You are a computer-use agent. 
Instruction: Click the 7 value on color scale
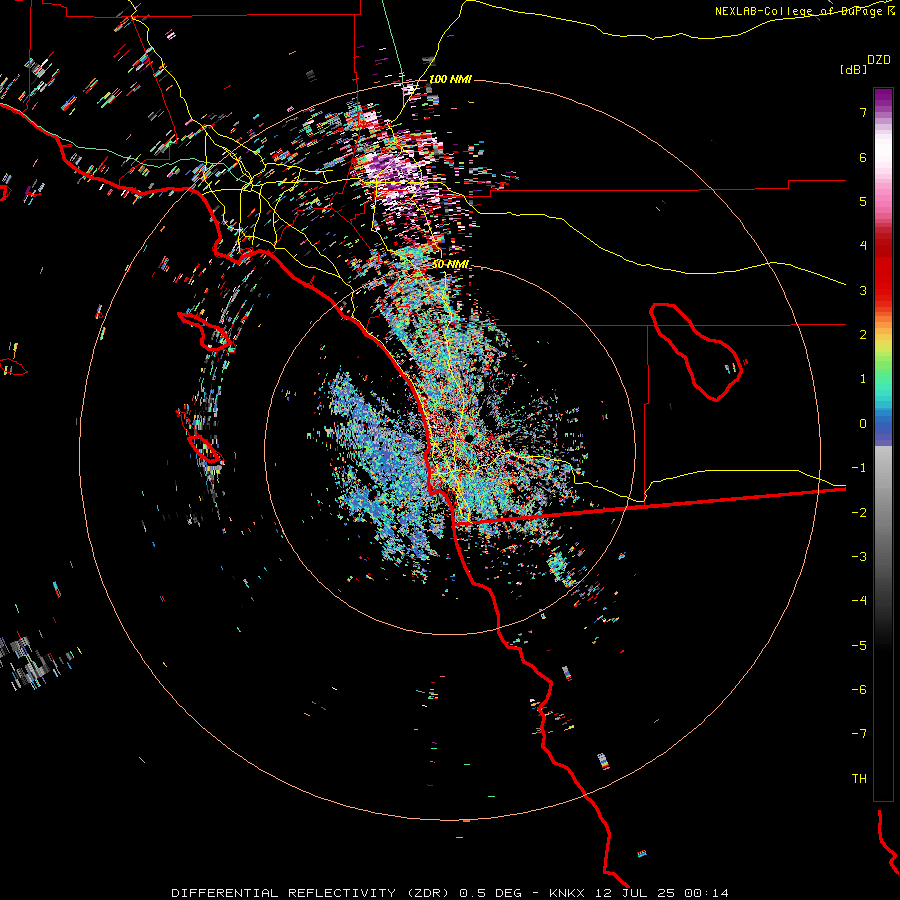pos(863,112)
